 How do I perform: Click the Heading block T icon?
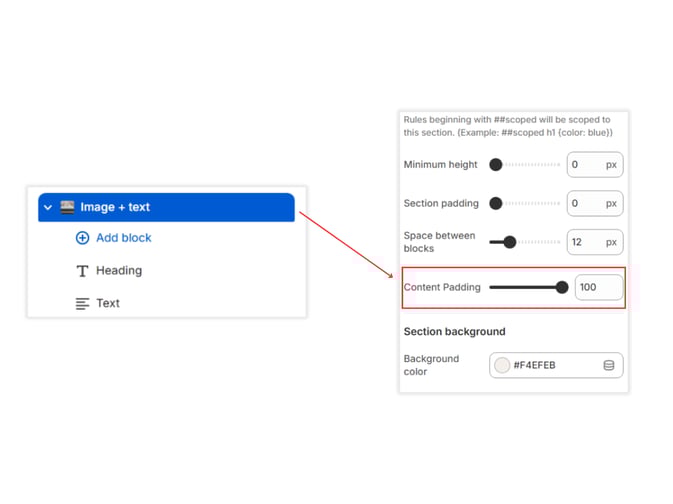pyautogui.click(x=83, y=271)
